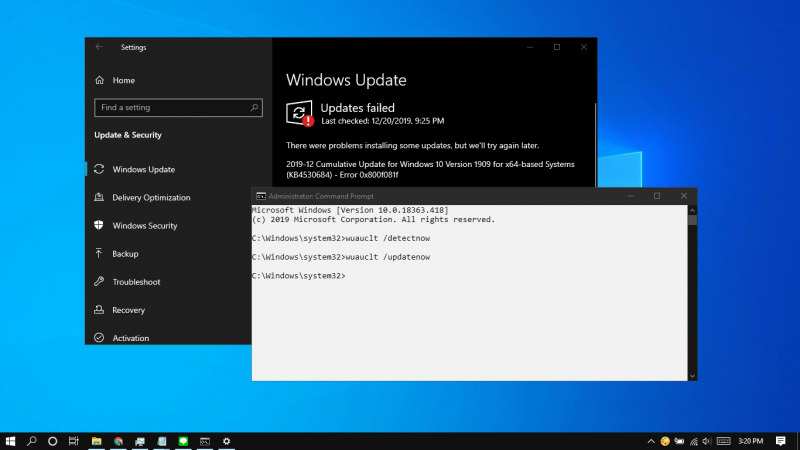
Task: Click the Recovery icon in sidebar
Action: point(99,309)
